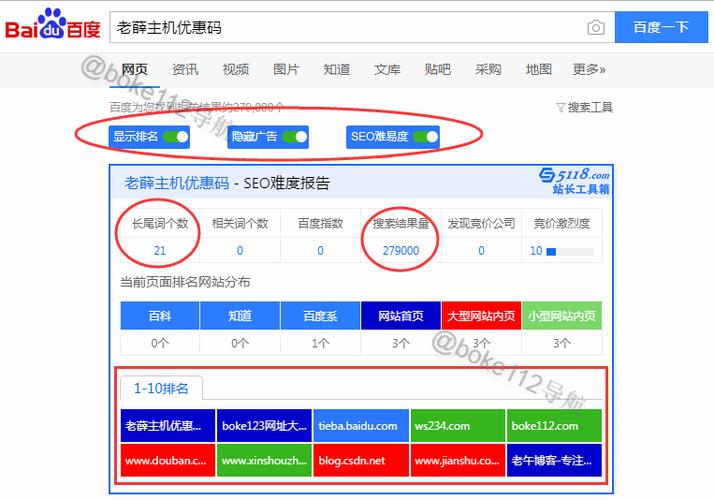Open the blog.csdn.net ranking tile
Viewport: 714px width, 500px height.
[361, 460]
